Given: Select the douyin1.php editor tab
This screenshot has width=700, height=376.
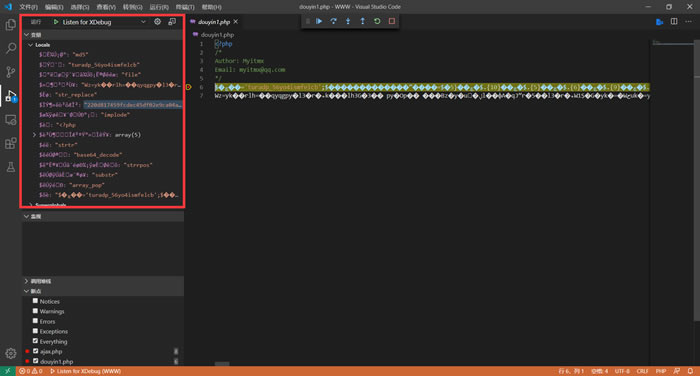Looking at the screenshot, I should click(214, 21).
